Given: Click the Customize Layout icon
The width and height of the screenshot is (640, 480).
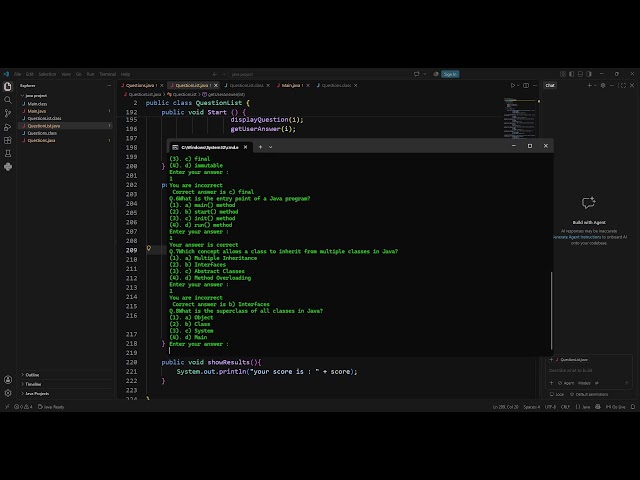Looking at the screenshot, I should click(x=562, y=74).
